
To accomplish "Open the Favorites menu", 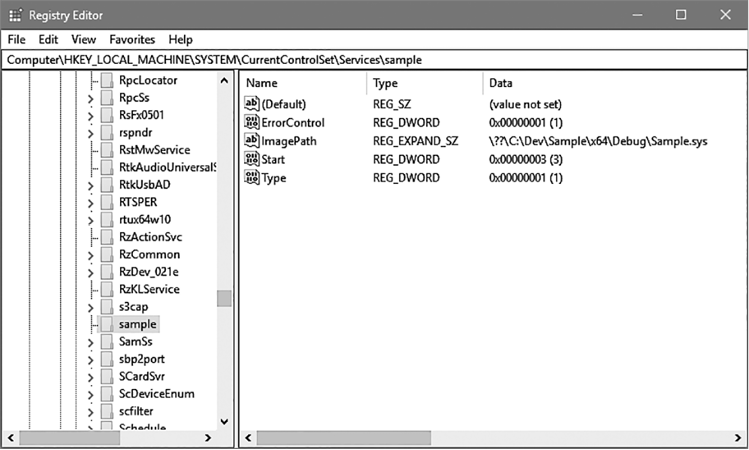I will pos(132,39).
